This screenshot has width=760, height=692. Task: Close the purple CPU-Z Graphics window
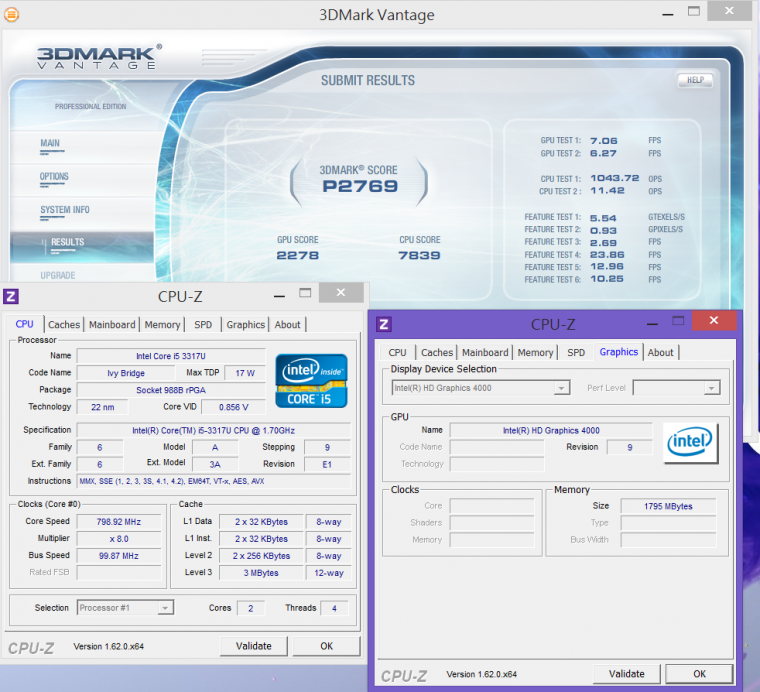point(713,321)
